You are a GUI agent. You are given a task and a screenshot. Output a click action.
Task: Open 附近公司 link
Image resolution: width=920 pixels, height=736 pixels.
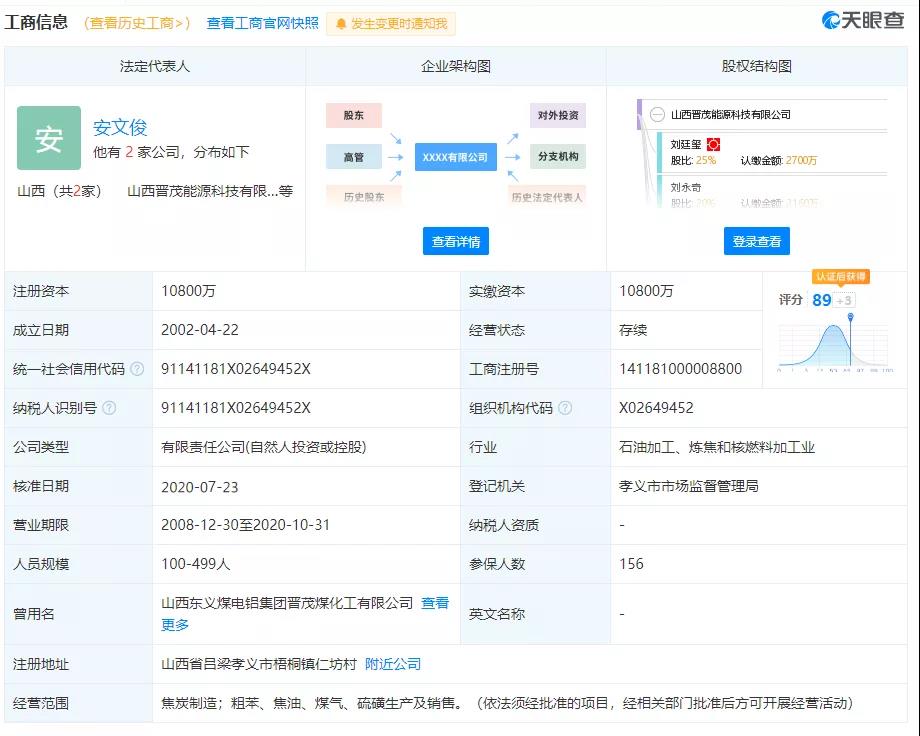(393, 664)
